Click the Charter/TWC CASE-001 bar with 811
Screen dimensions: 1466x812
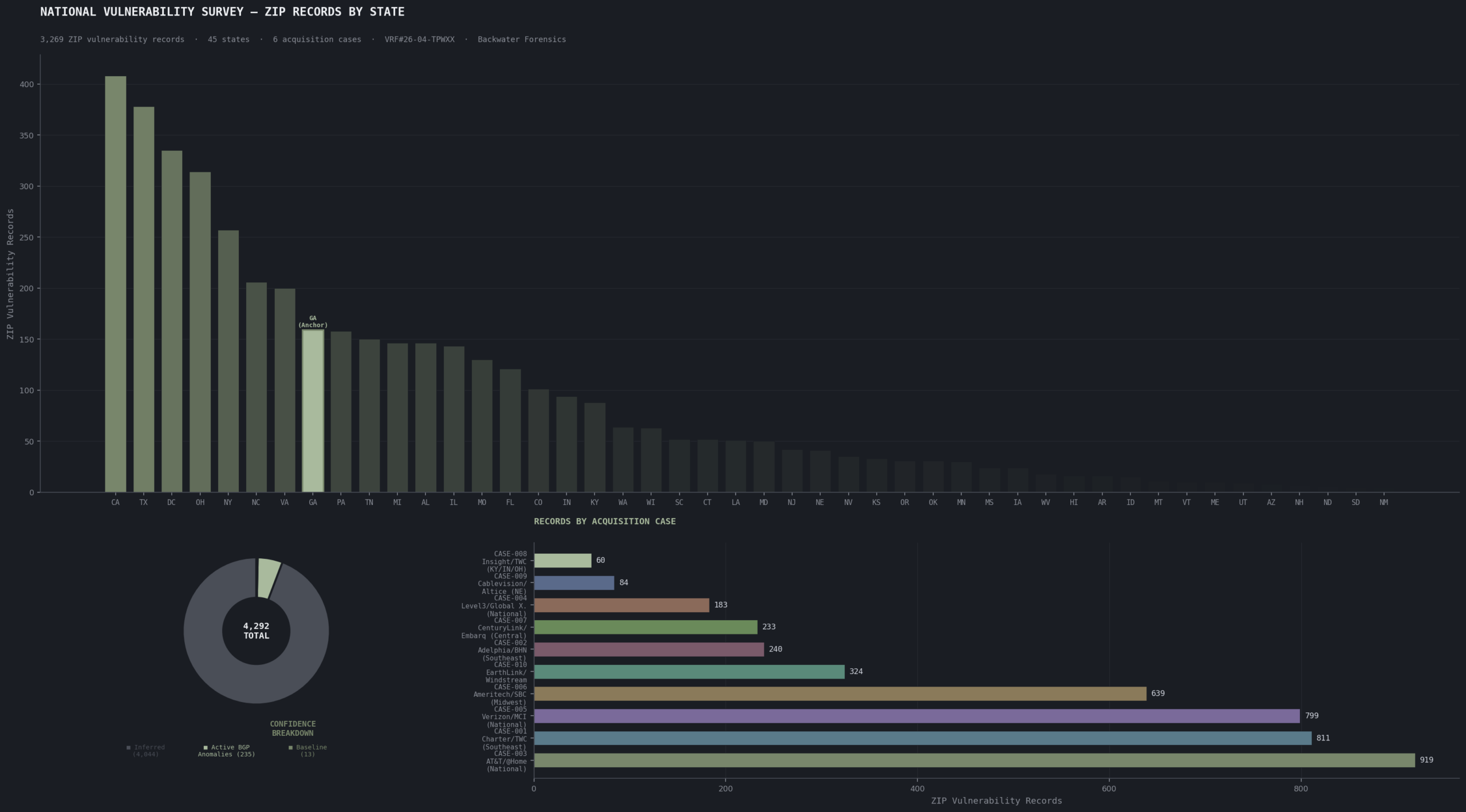(923, 738)
